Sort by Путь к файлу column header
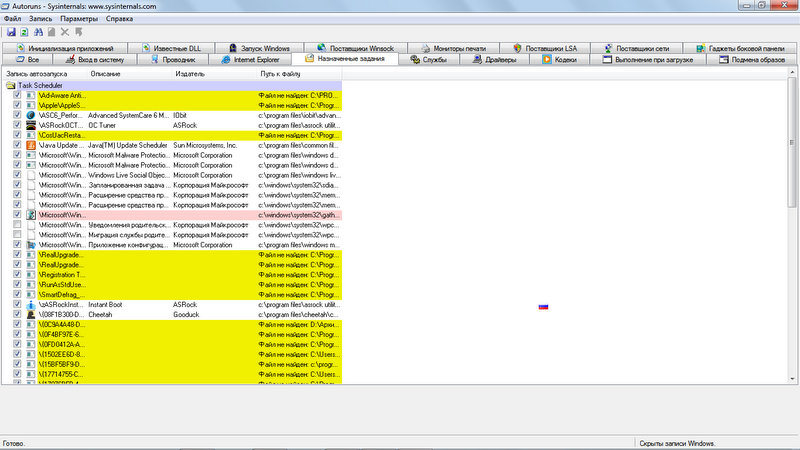 [299, 74]
